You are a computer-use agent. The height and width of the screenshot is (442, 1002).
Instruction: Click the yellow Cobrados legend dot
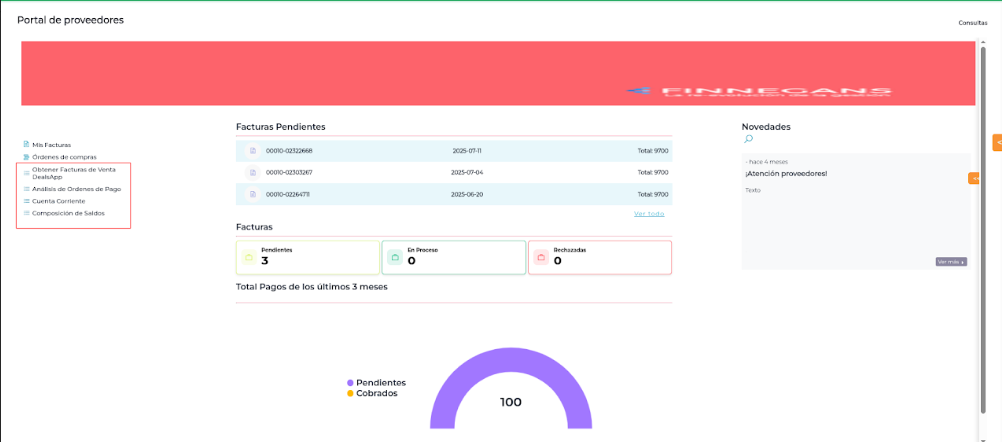[350, 393]
